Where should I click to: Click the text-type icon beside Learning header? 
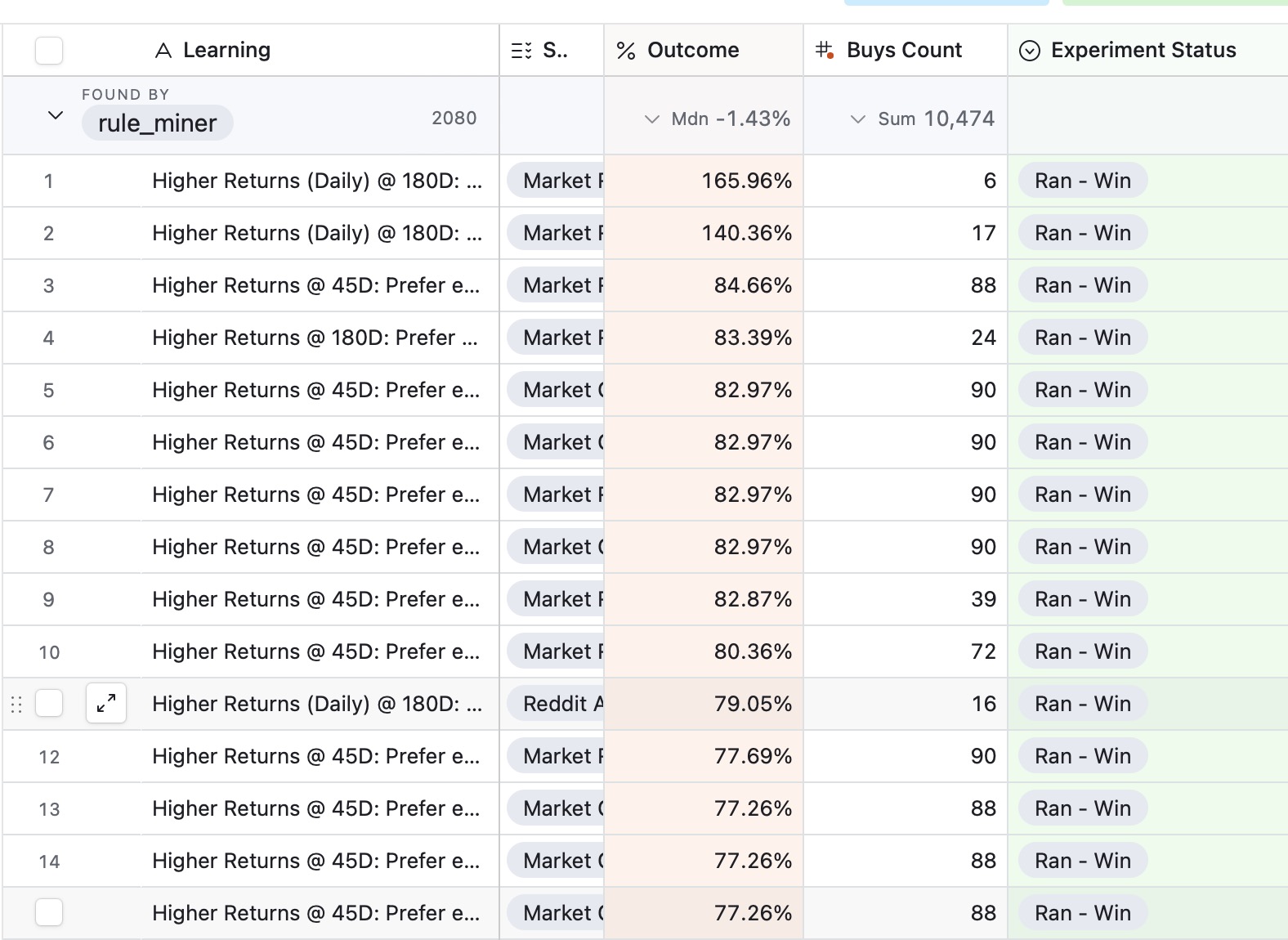coord(163,51)
